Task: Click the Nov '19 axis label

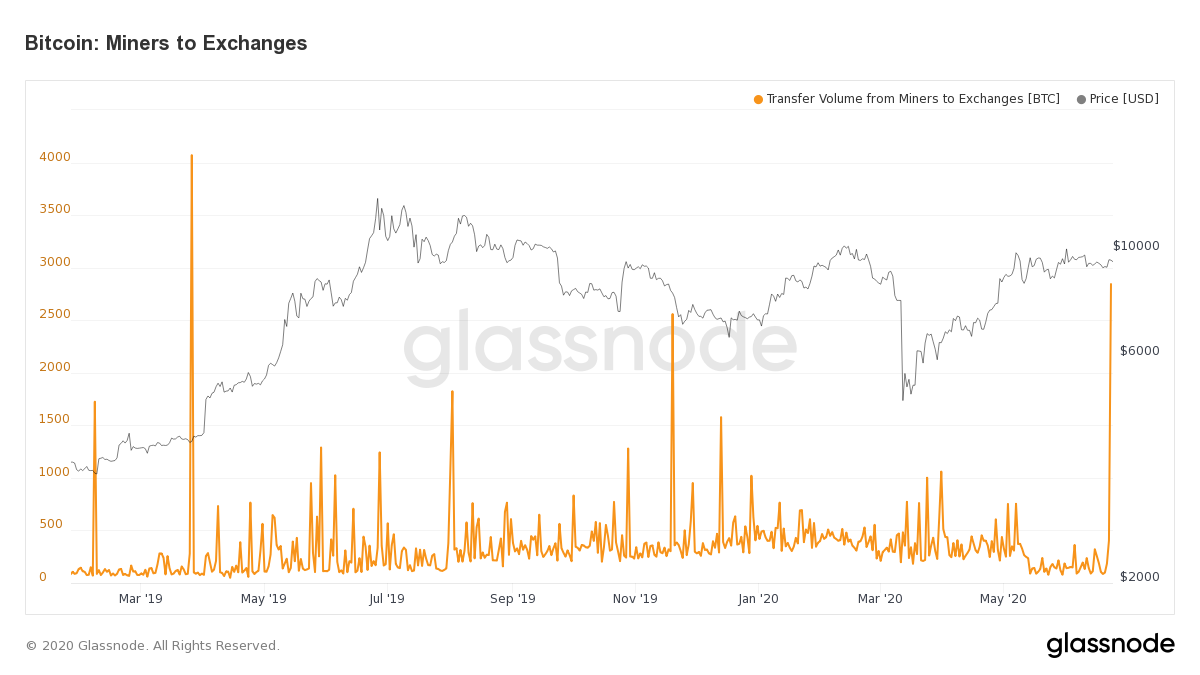Action: click(635, 599)
